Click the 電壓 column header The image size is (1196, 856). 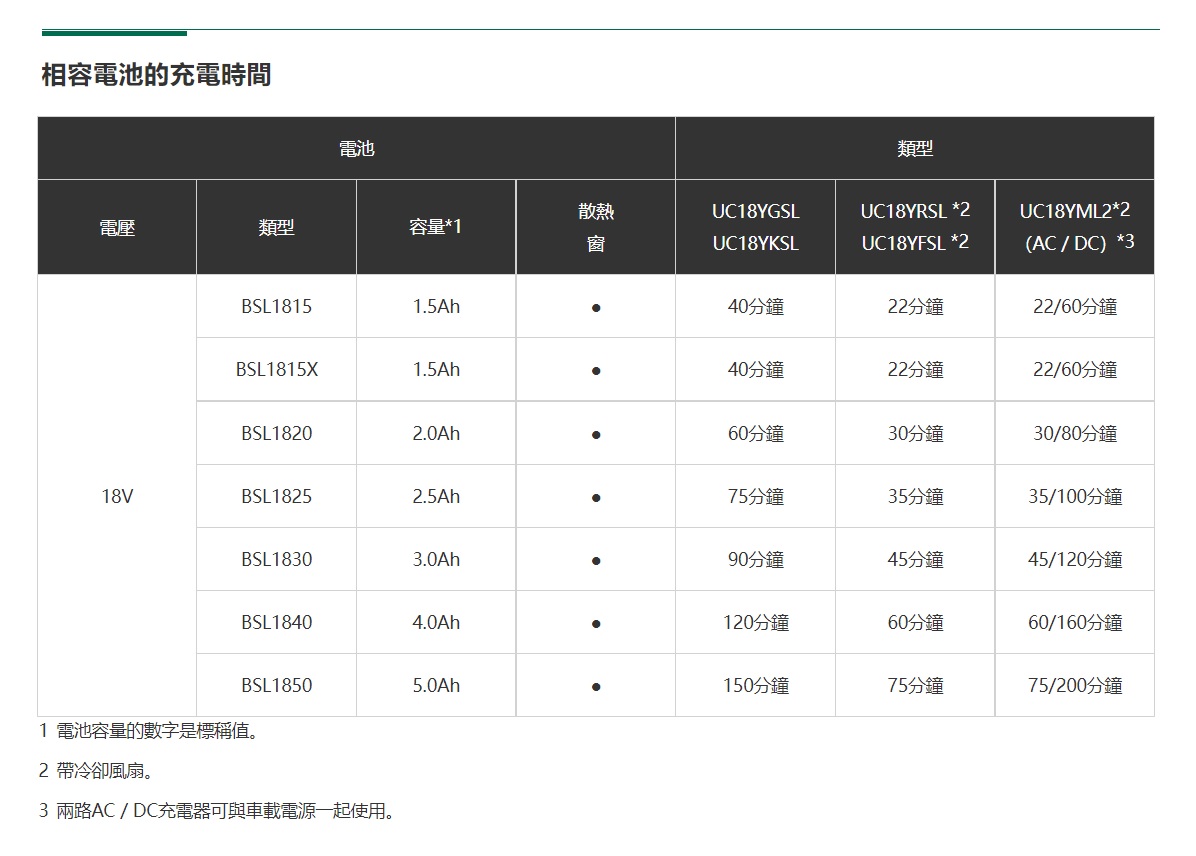pos(117,228)
